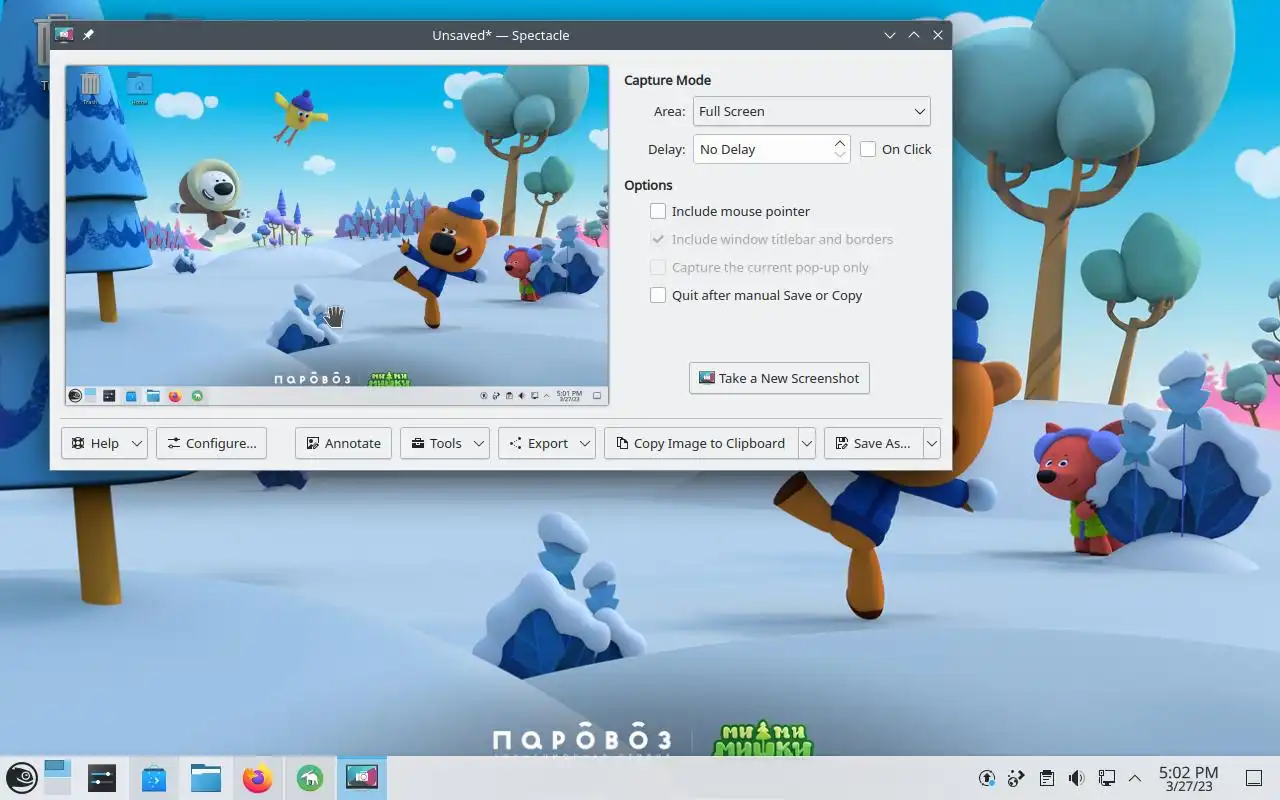Open the wired network tray icon

pos(1106,778)
